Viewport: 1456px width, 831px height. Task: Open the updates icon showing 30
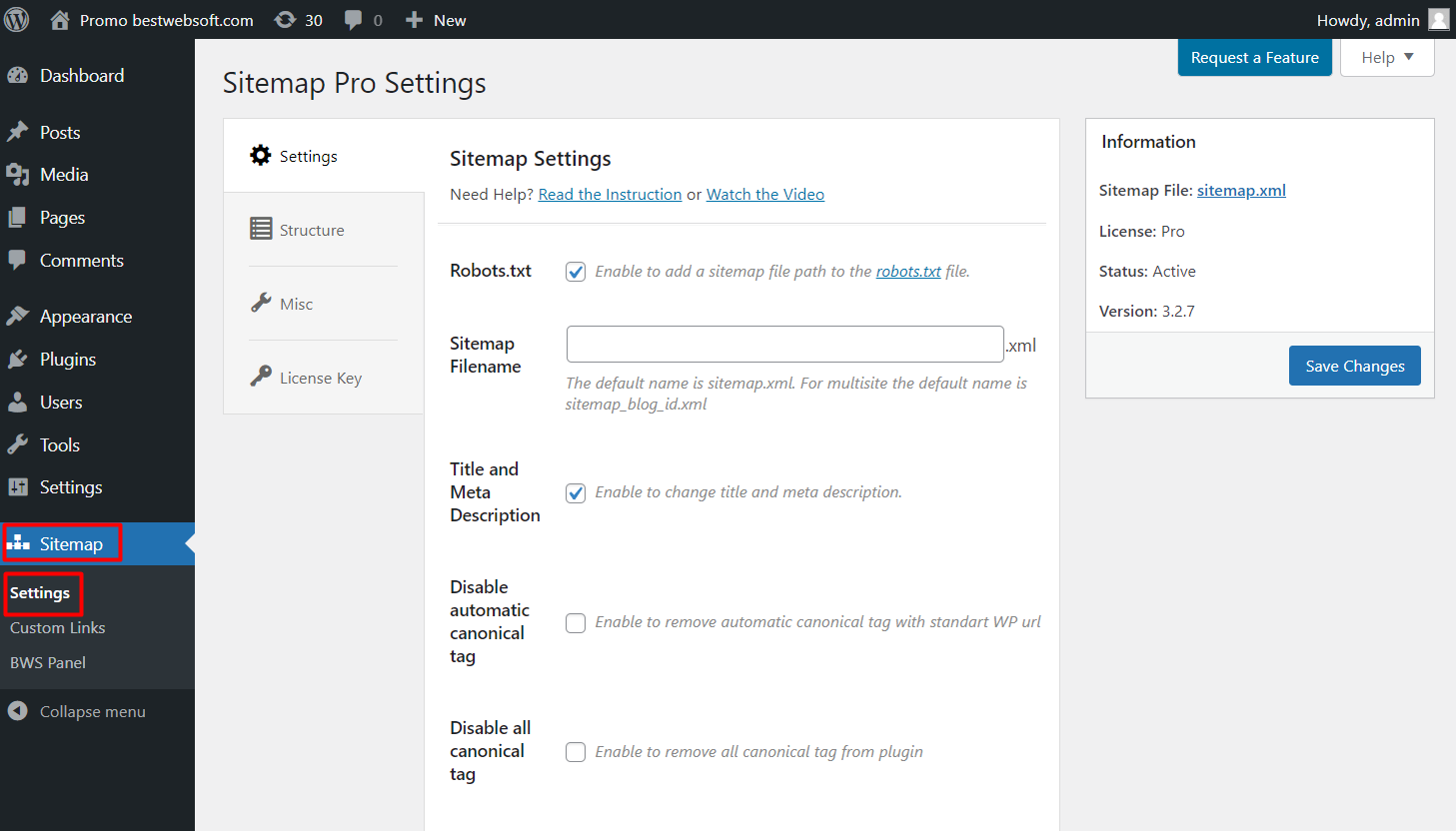pos(285,20)
